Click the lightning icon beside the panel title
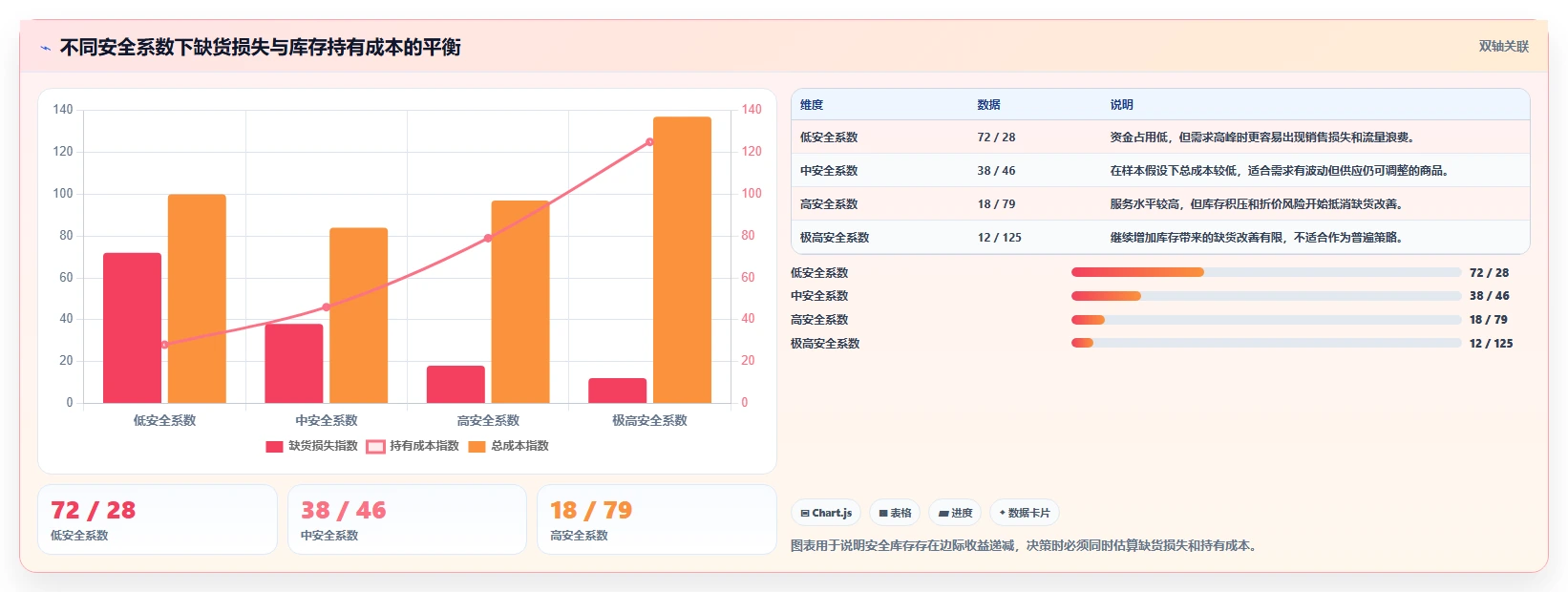The height and width of the screenshot is (592, 1568). click(45, 48)
